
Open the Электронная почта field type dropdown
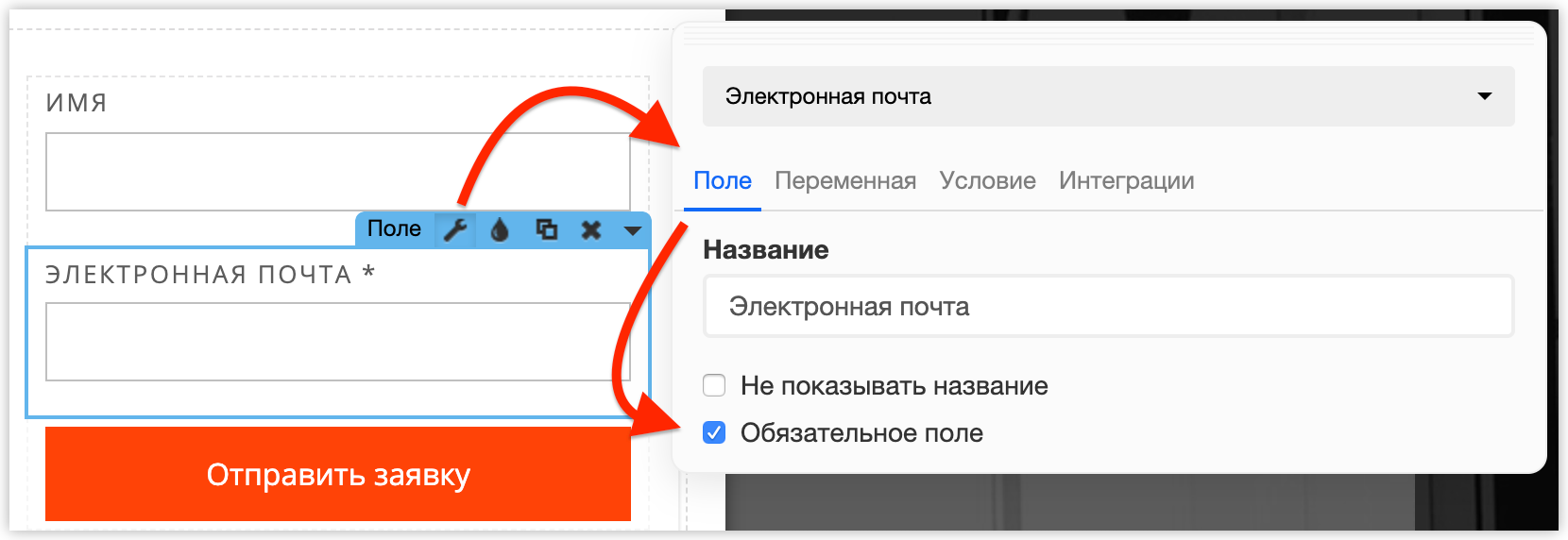(1108, 96)
